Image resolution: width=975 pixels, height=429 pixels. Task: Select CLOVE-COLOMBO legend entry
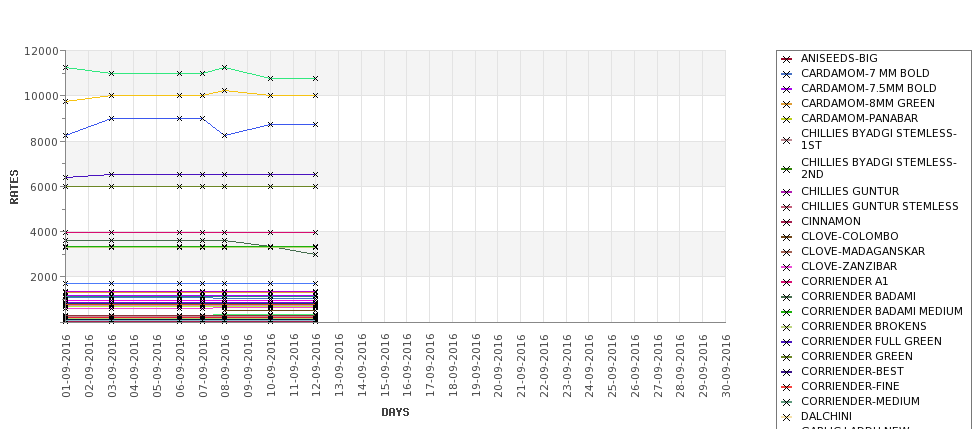[849, 236]
